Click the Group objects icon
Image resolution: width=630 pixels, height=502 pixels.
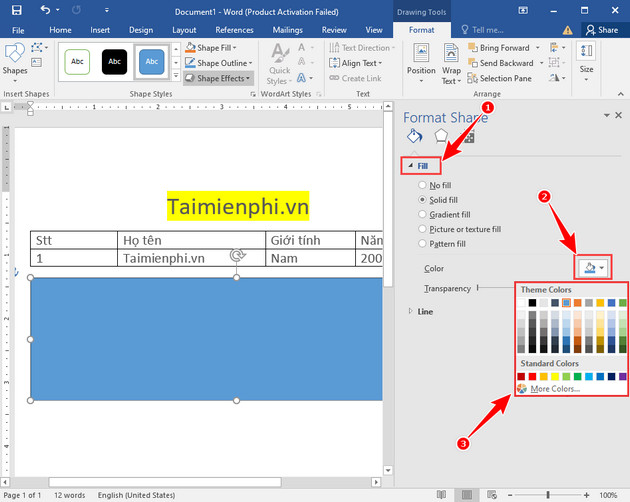tap(554, 62)
